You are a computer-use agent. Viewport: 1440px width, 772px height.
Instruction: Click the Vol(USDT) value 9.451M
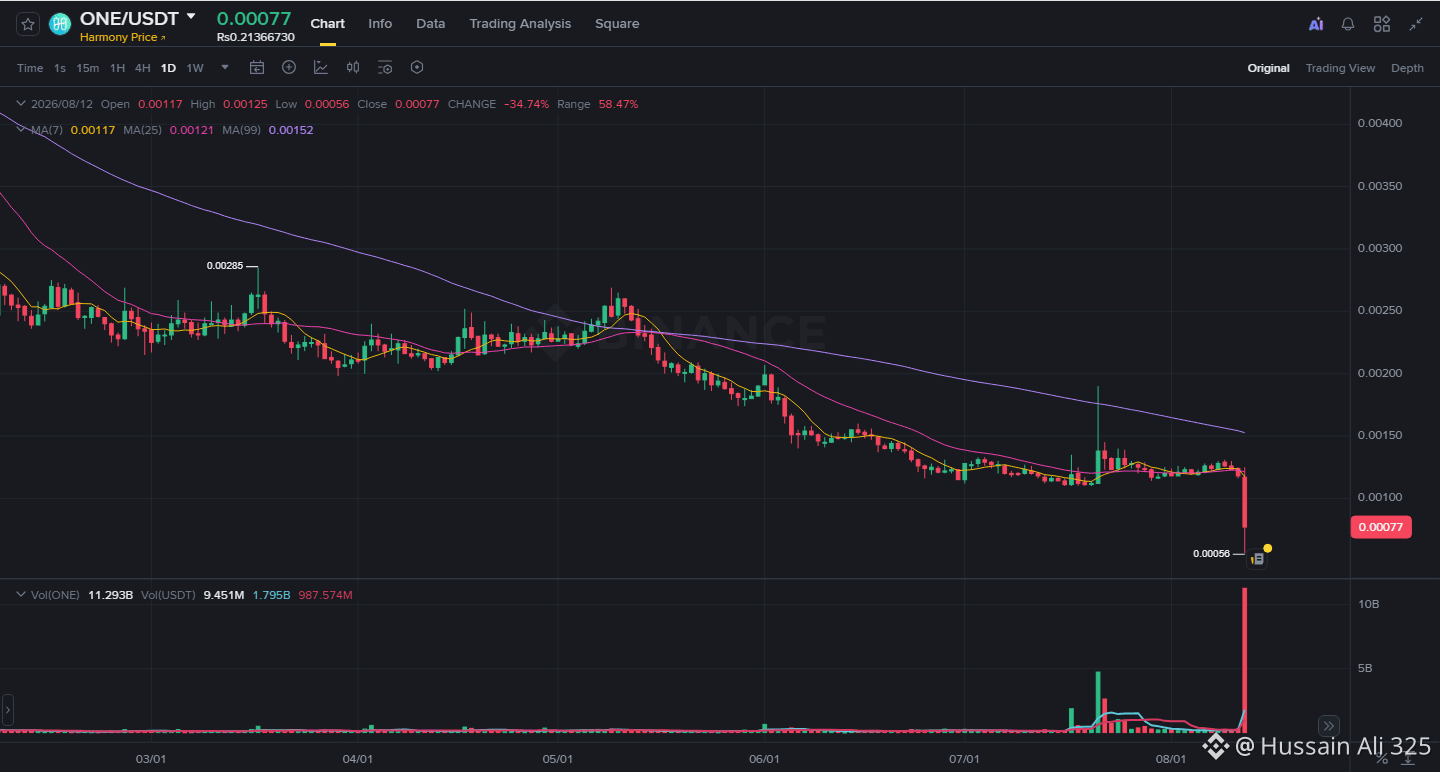pyautogui.click(x=224, y=595)
